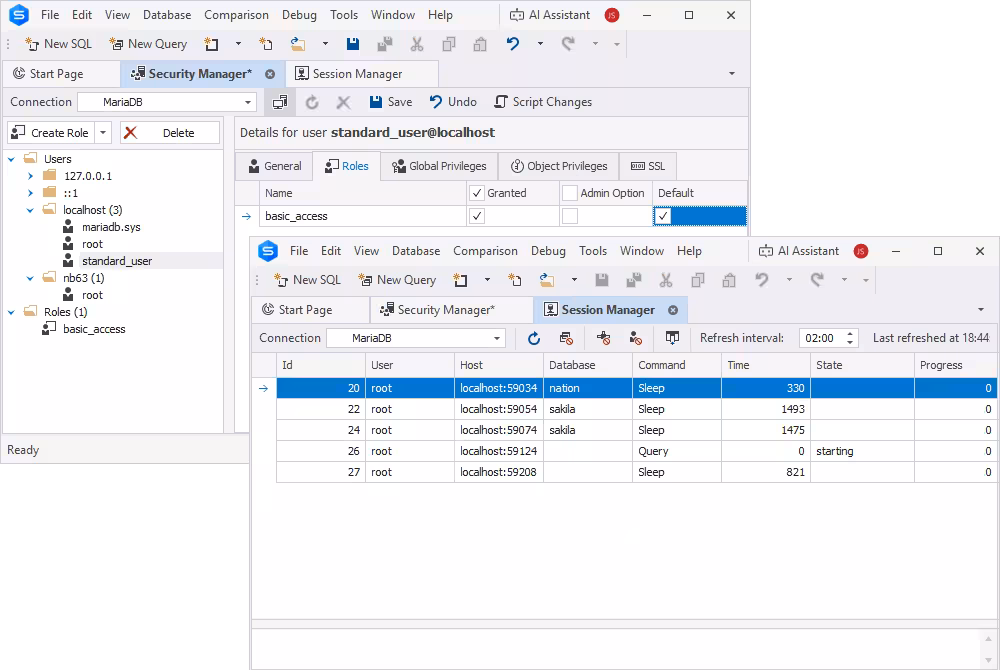The height and width of the screenshot is (670, 1000).
Task: Select root user under localhost
Action: point(92,244)
